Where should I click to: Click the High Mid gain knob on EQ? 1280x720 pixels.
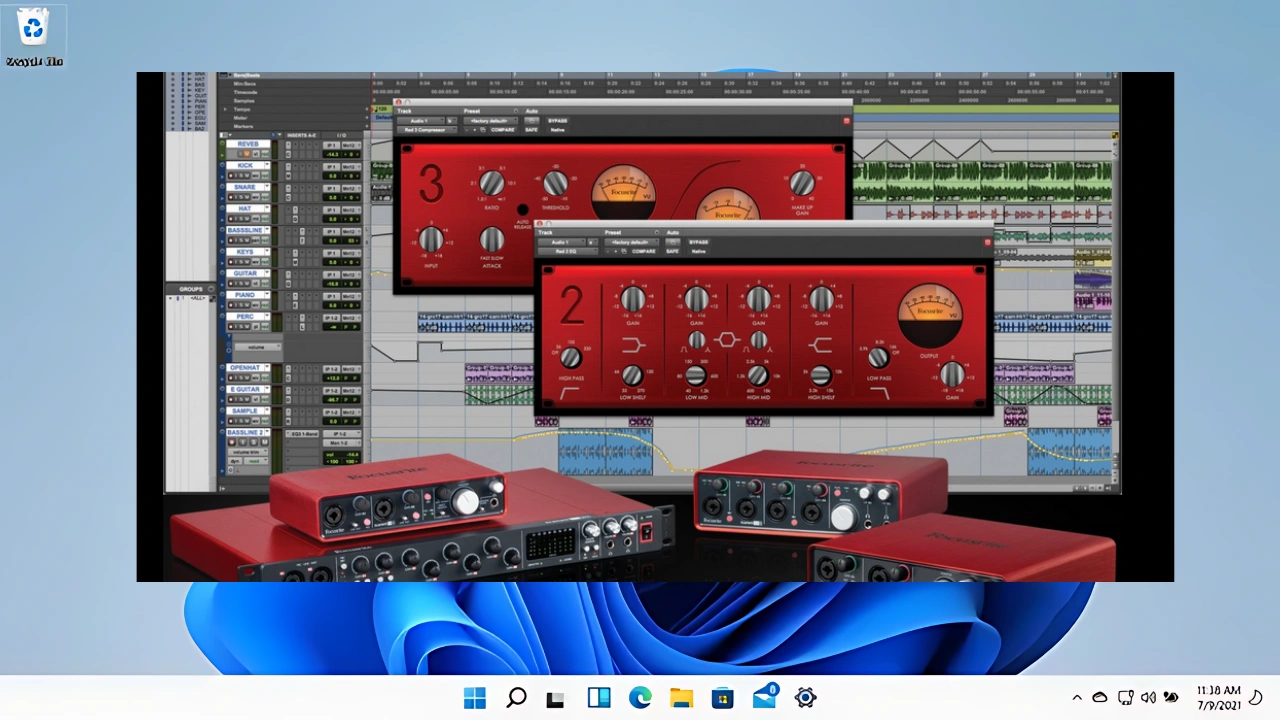(759, 299)
